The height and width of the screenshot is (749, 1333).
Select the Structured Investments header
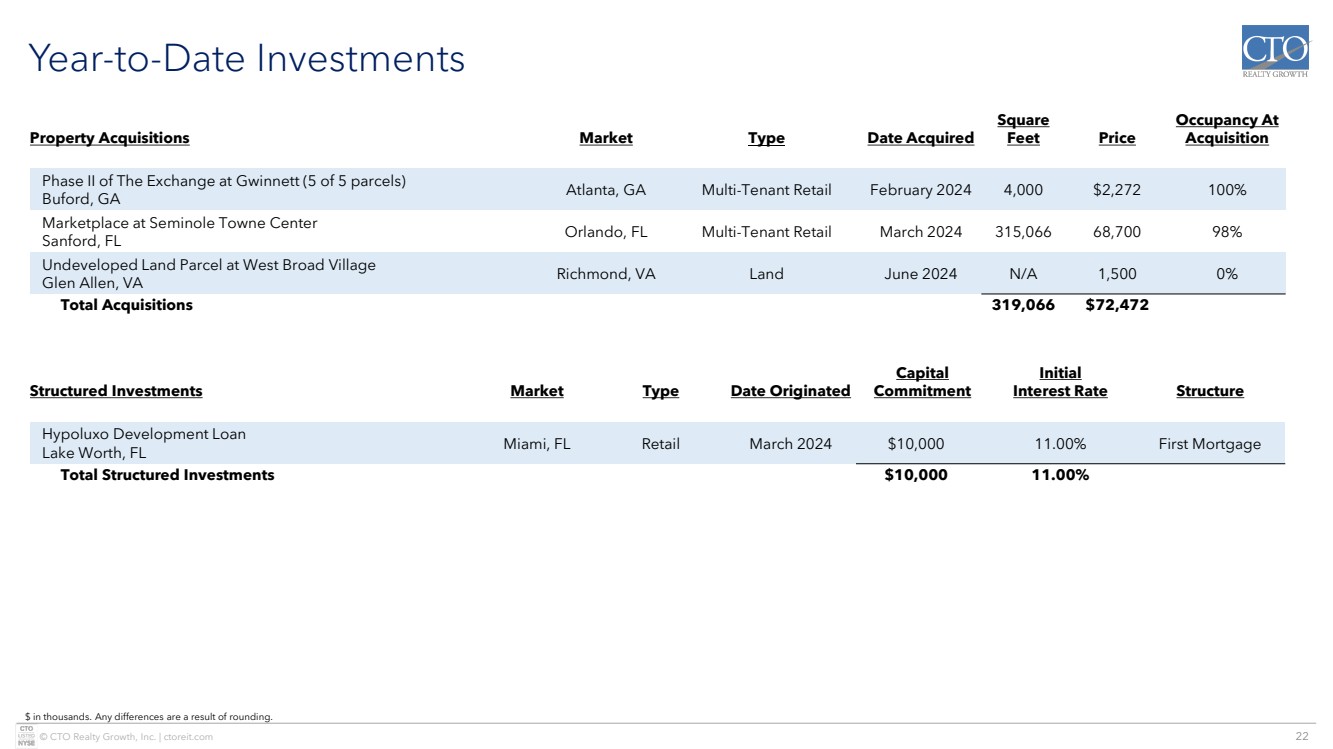116,391
